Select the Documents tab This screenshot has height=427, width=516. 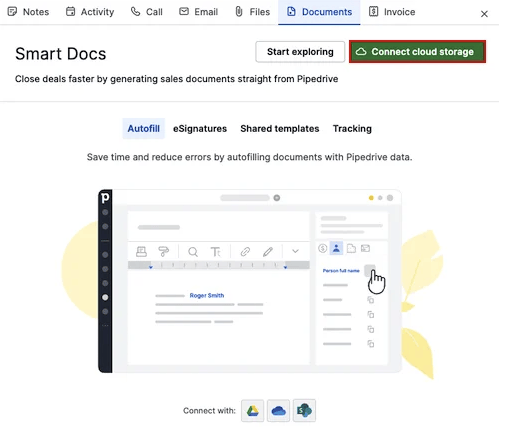tap(319, 12)
